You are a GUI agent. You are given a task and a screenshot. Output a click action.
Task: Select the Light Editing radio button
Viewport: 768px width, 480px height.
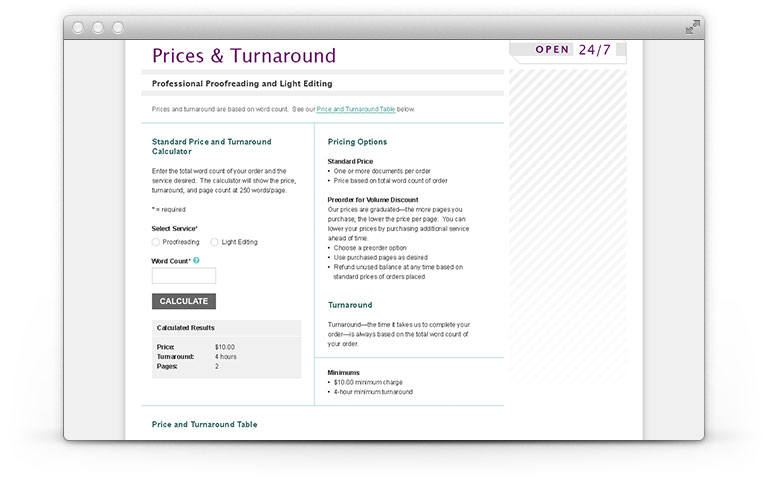click(214, 242)
